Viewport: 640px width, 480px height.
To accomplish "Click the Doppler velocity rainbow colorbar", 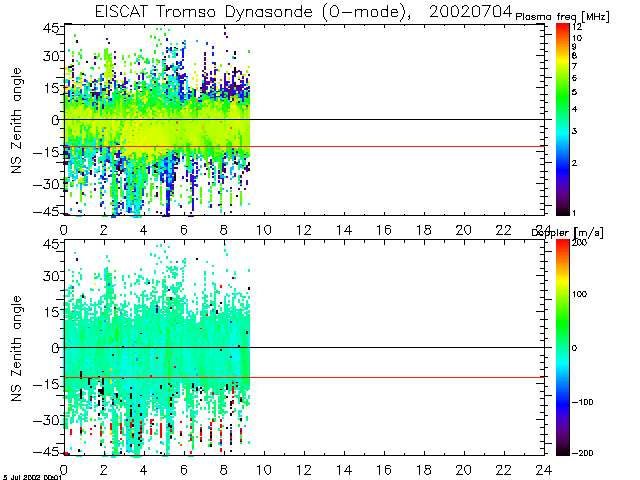I will coord(562,347).
